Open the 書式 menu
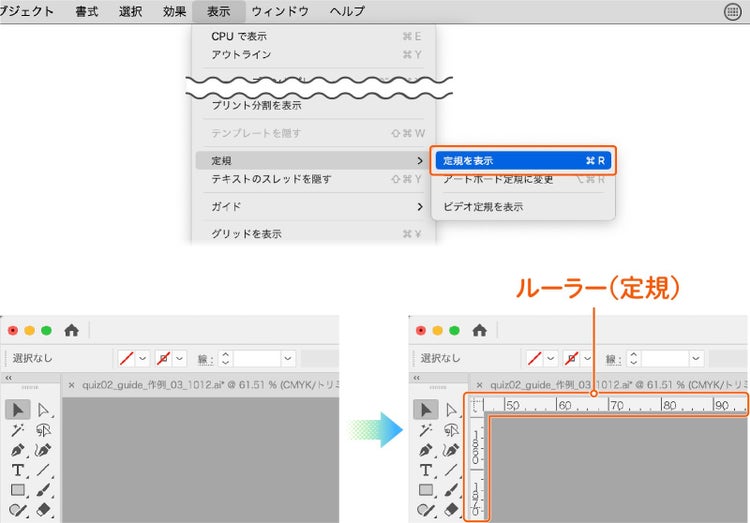The width and height of the screenshot is (750, 523). tap(87, 11)
